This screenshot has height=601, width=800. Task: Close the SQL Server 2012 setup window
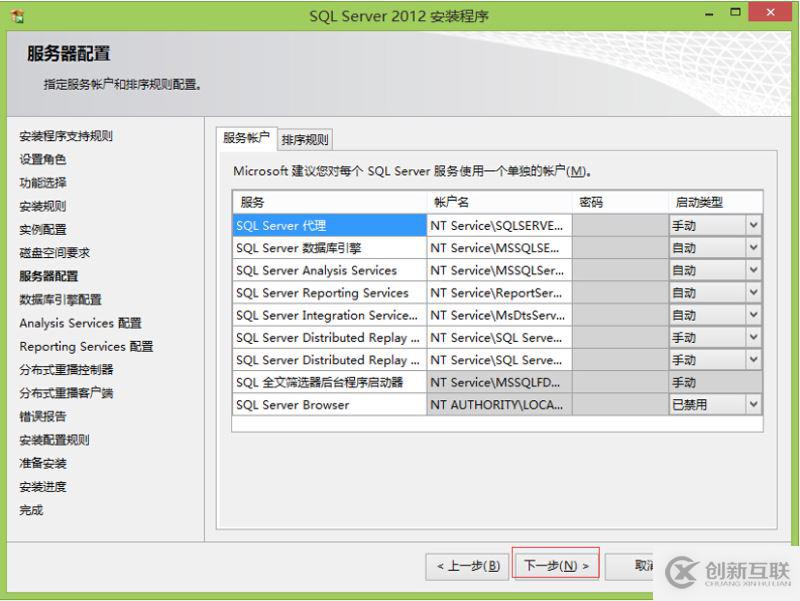(770, 12)
